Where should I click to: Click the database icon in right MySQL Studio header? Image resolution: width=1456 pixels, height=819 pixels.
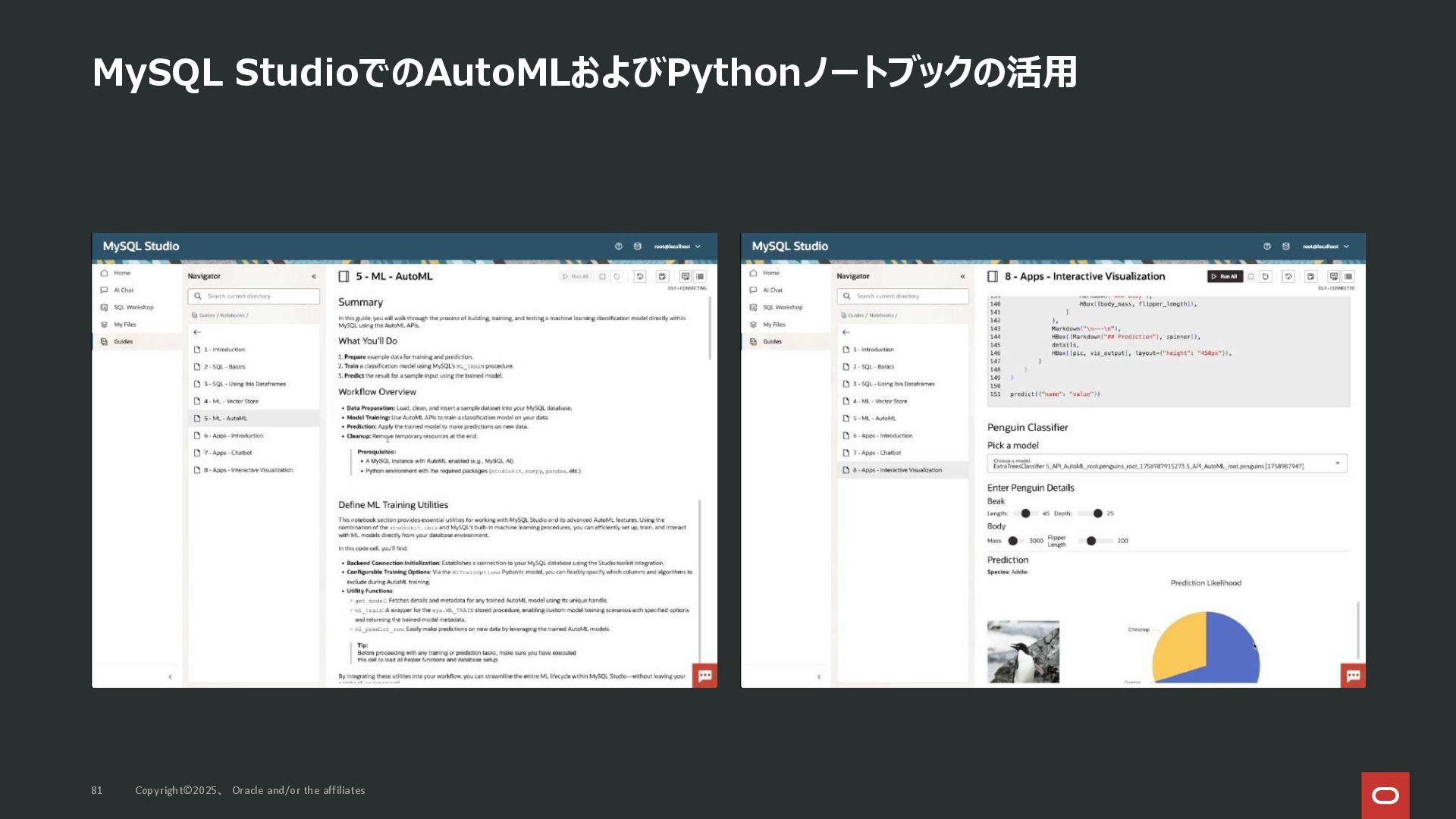click(x=1285, y=246)
